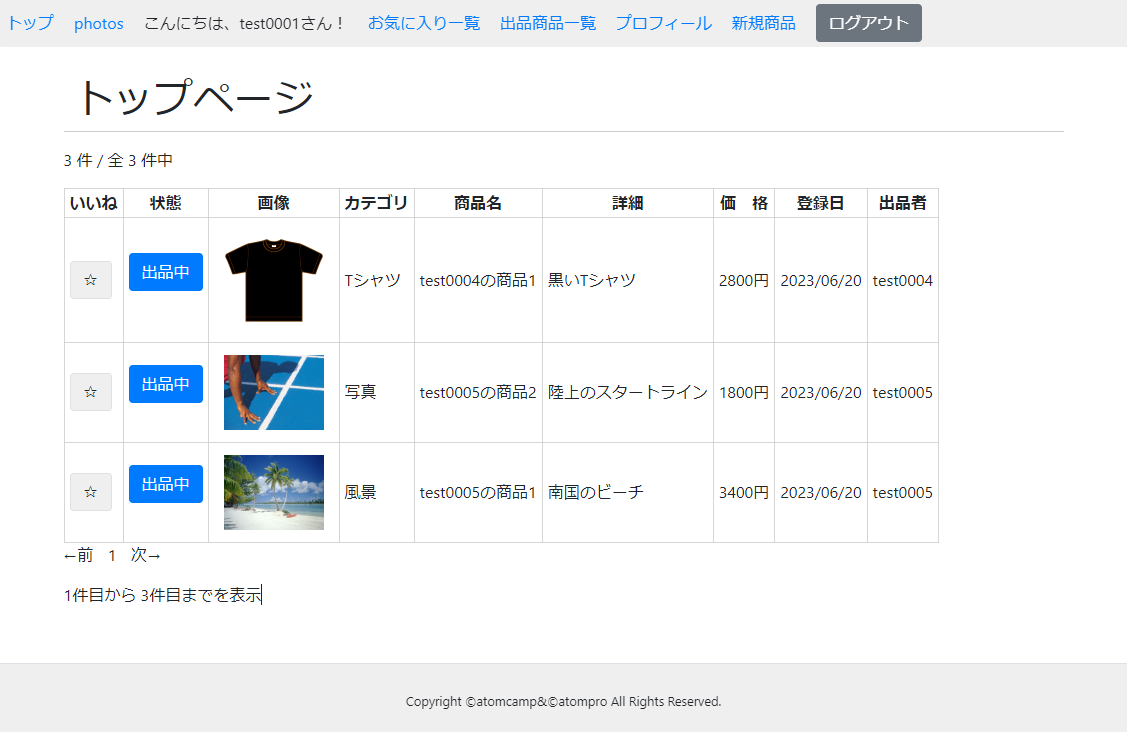Go to next page with 次→

tap(145, 555)
